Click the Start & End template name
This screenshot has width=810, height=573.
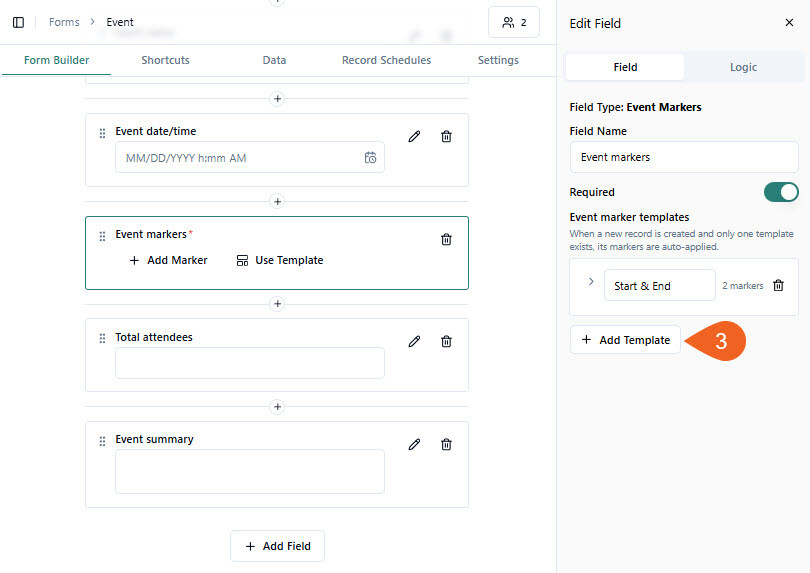click(x=660, y=285)
